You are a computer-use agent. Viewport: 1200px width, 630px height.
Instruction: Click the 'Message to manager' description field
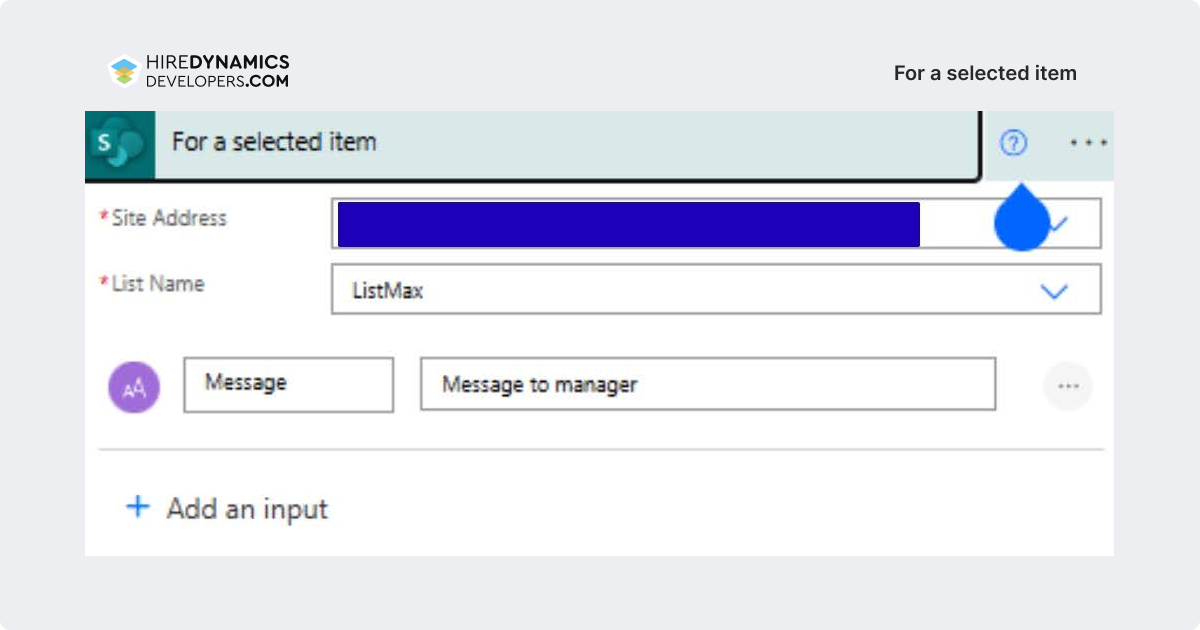coord(708,384)
